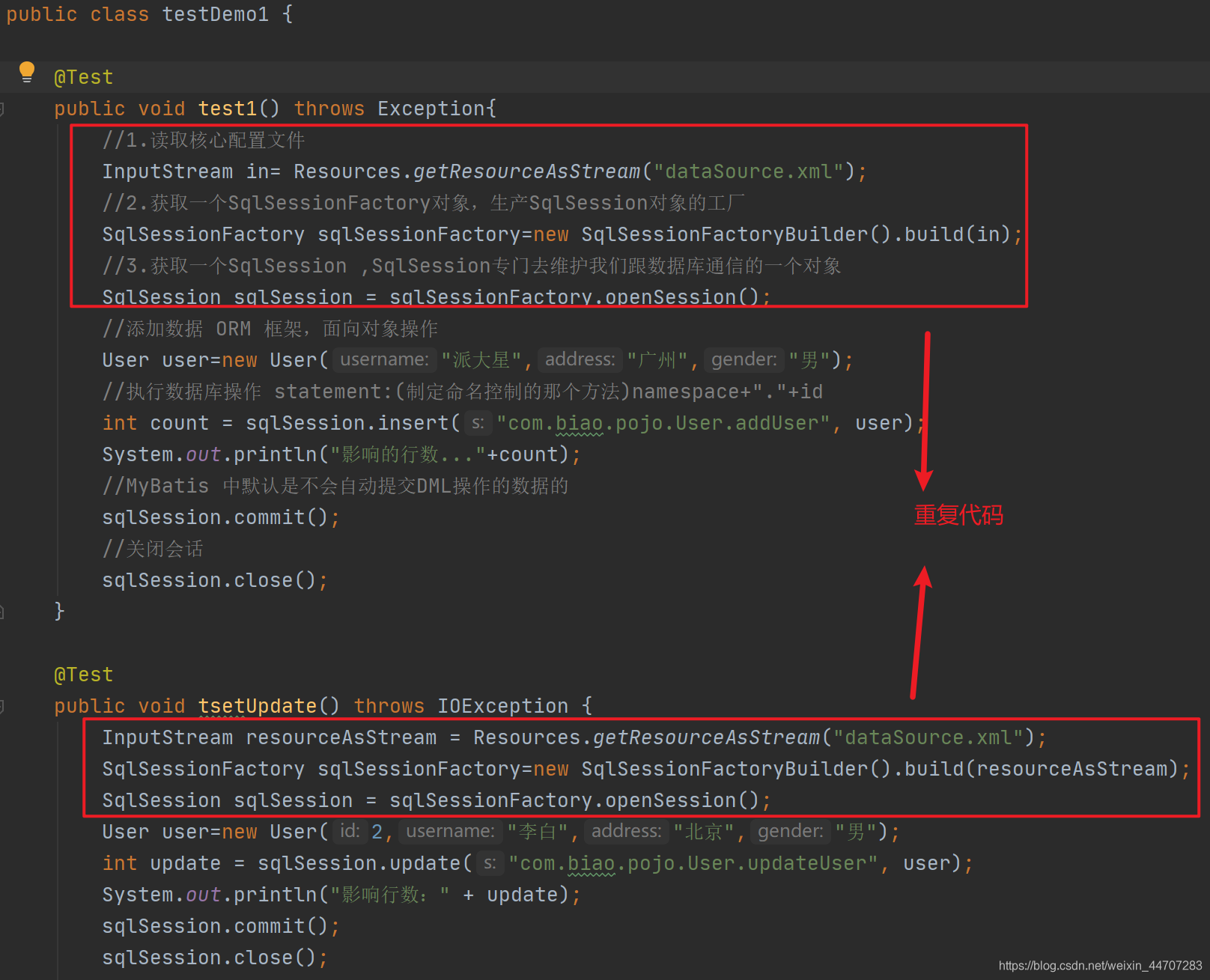This screenshot has height=980, width=1210.
Task: Click the first @Test annotation above test1
Action: [x=84, y=77]
